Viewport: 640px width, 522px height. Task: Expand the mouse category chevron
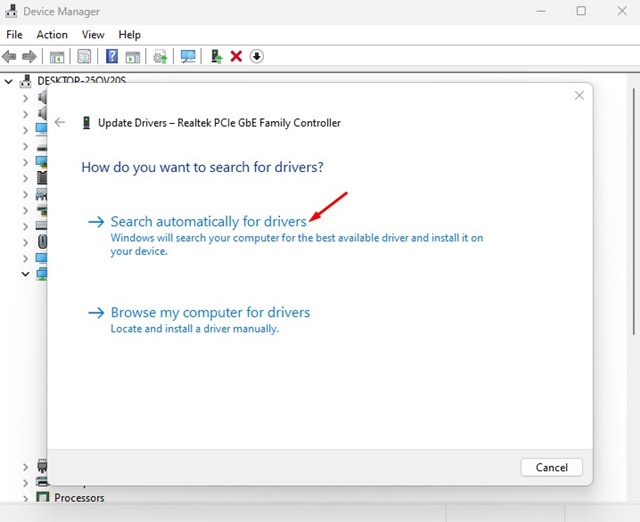[25, 242]
